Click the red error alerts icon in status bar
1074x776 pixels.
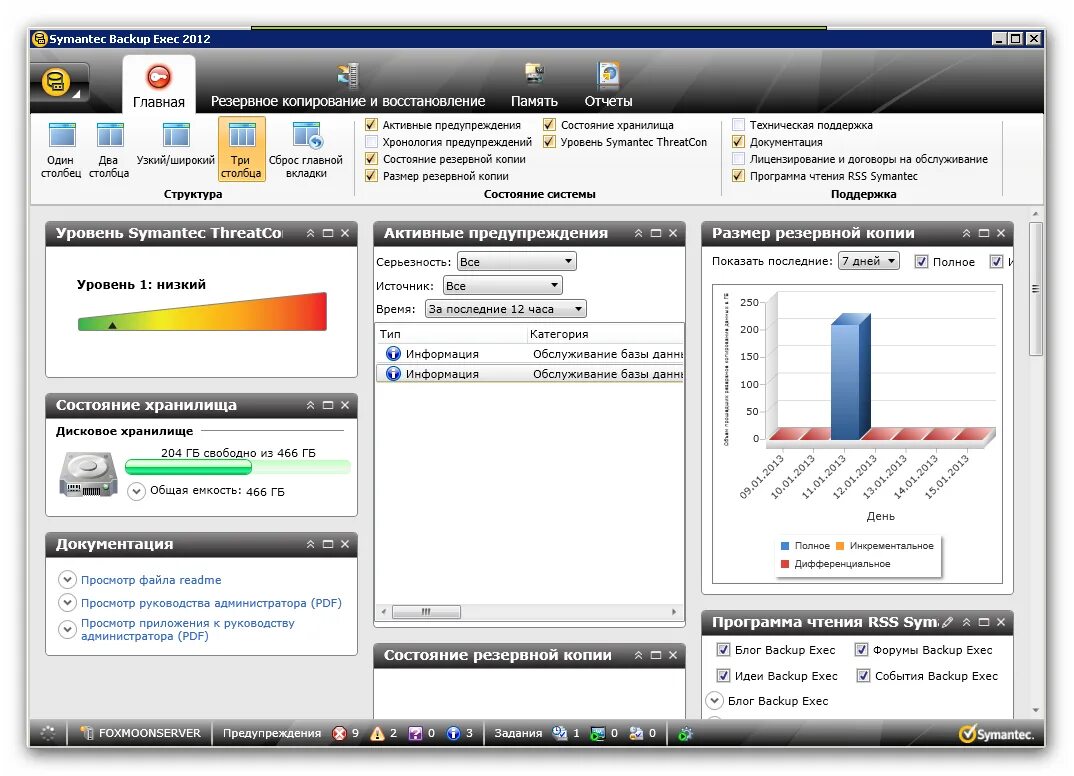click(x=339, y=734)
